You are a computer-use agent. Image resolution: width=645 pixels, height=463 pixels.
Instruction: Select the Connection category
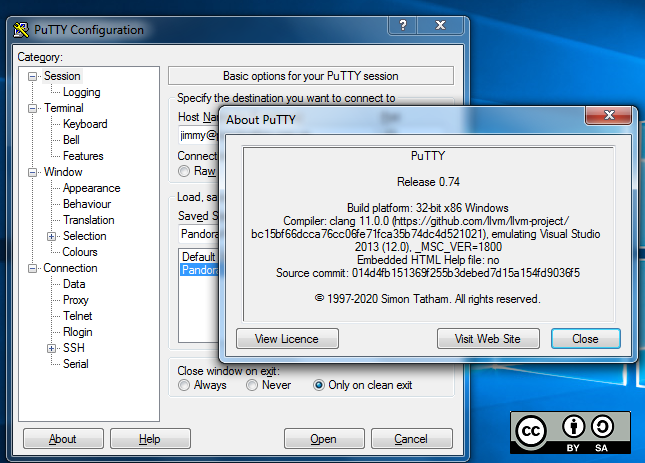(x=70, y=268)
